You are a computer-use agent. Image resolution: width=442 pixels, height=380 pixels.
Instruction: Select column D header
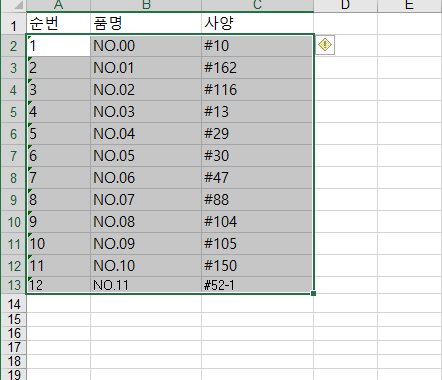coord(345,5)
